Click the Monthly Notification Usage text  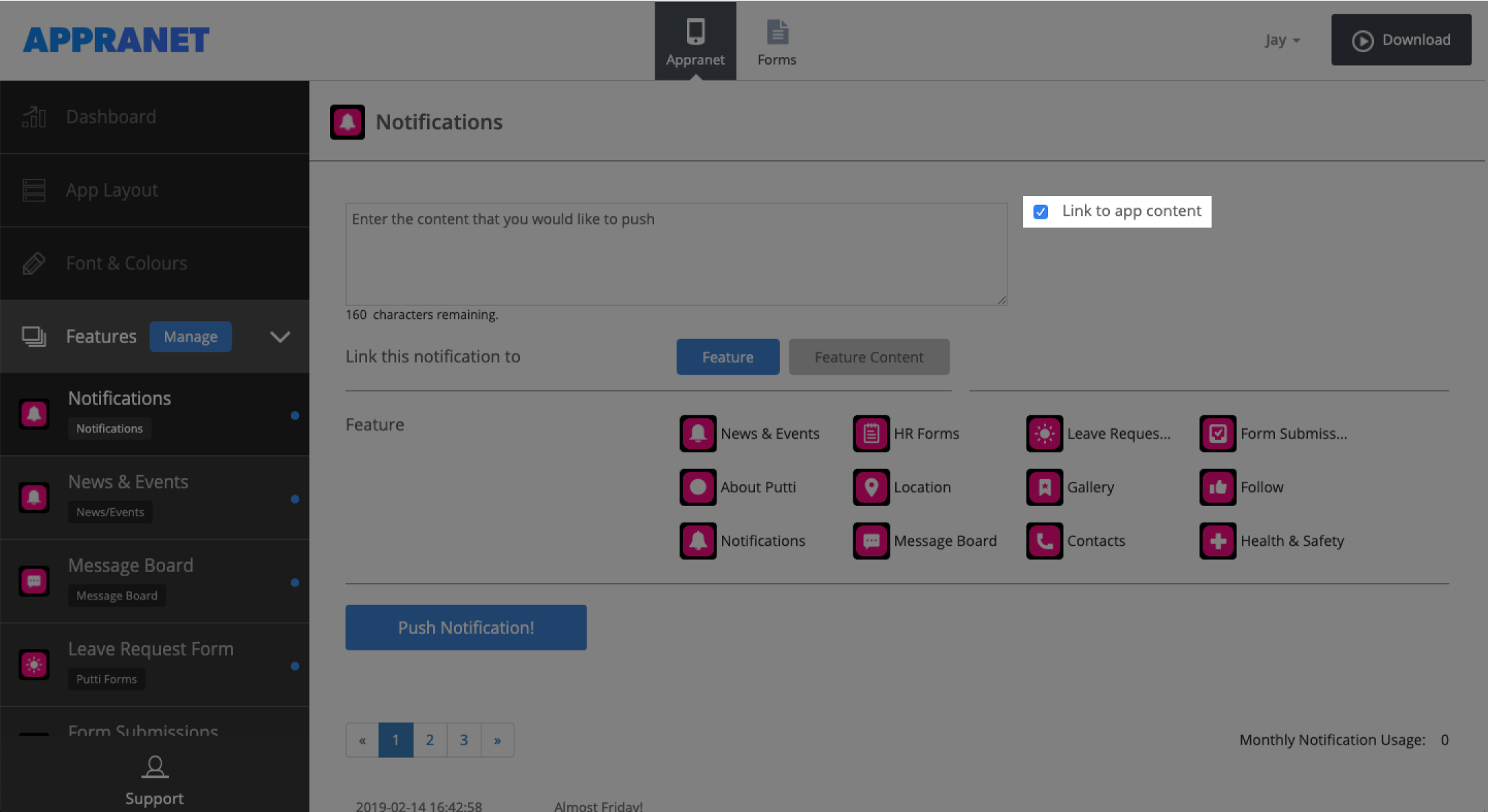pos(1333,740)
